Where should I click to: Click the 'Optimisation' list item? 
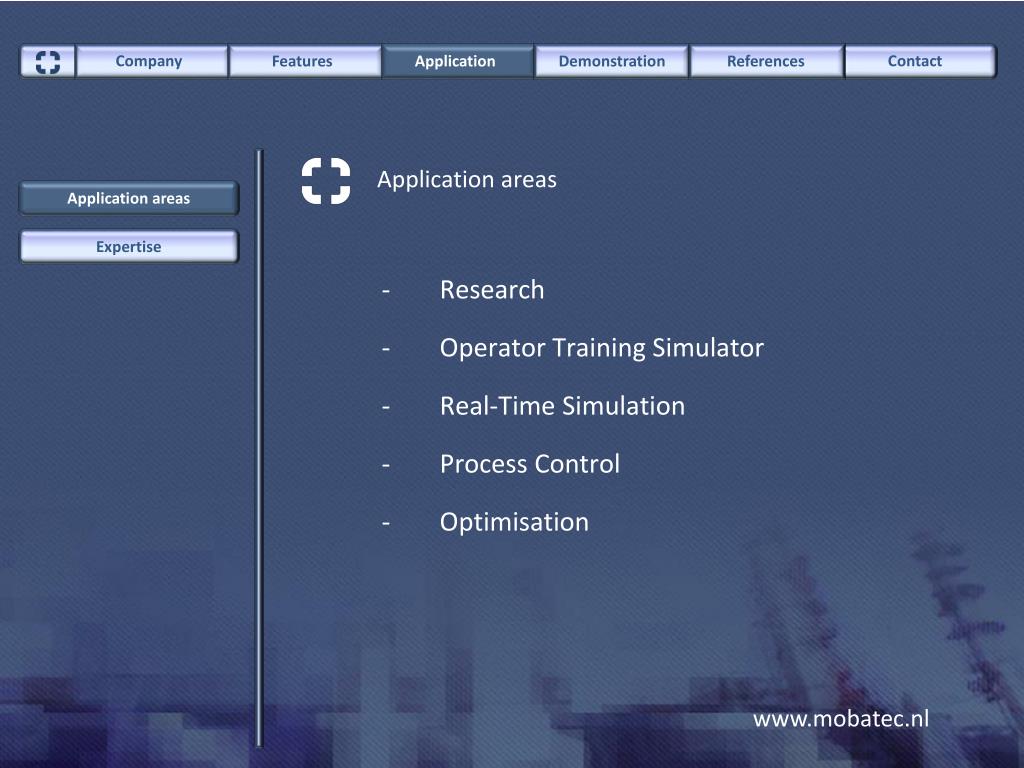(x=514, y=522)
